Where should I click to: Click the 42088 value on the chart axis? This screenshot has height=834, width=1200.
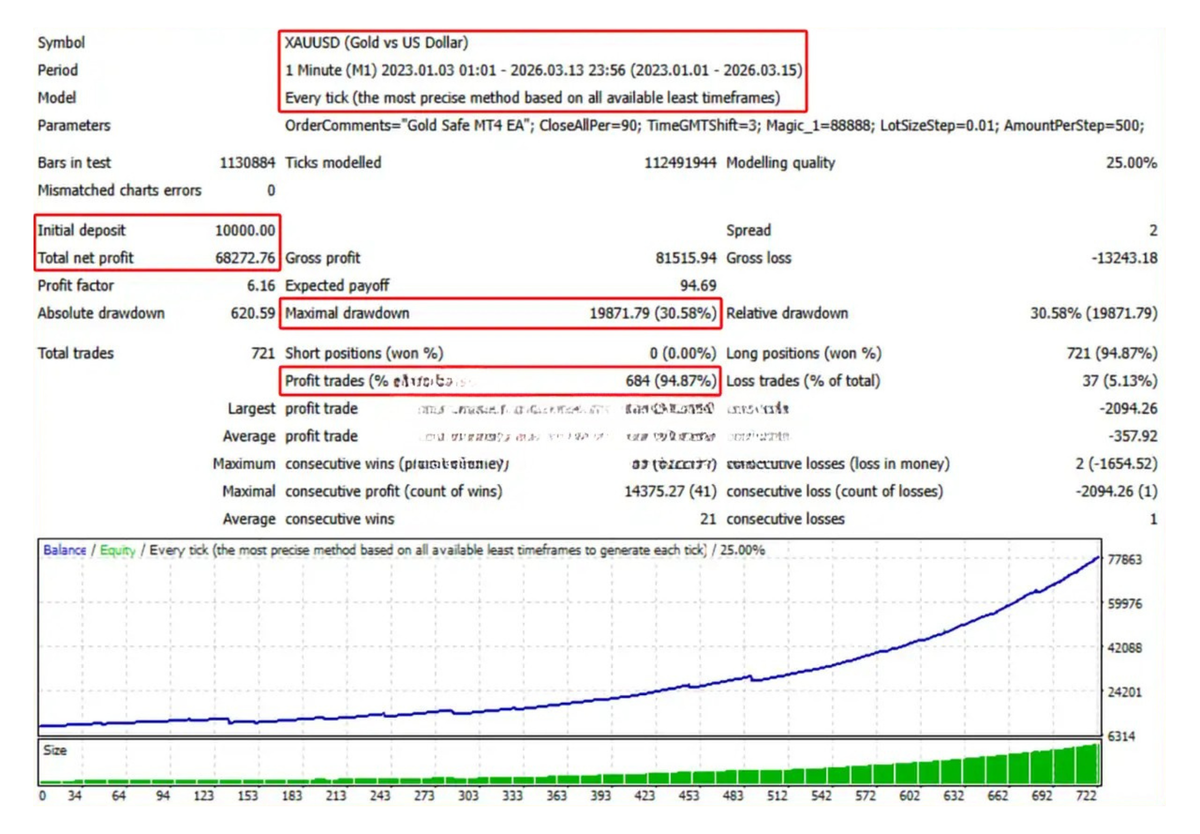click(x=1125, y=648)
